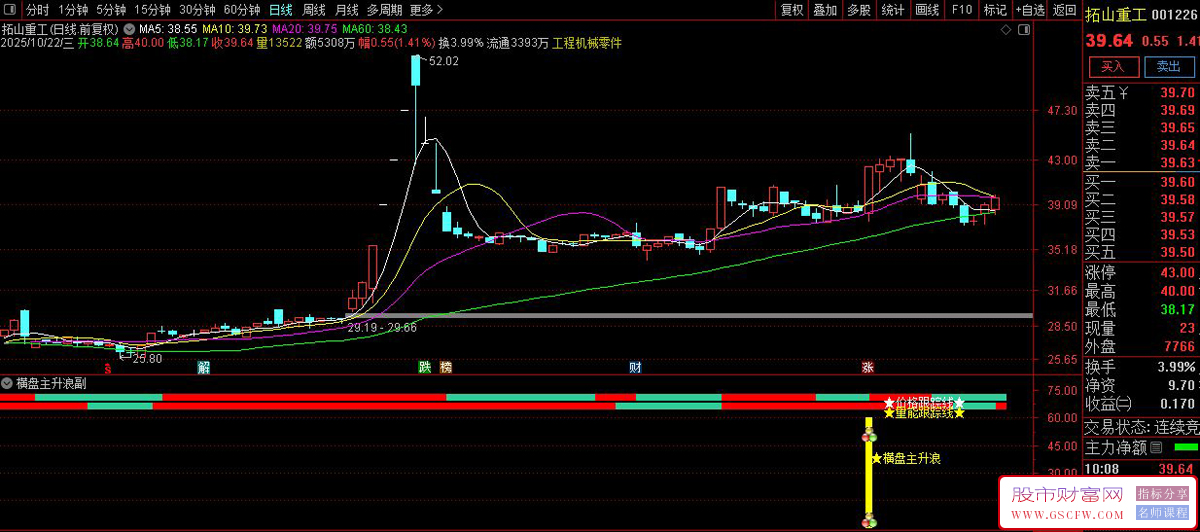The height and width of the screenshot is (532, 1200).
Task: Switch to 5分钟 period
Action: pos(111,10)
